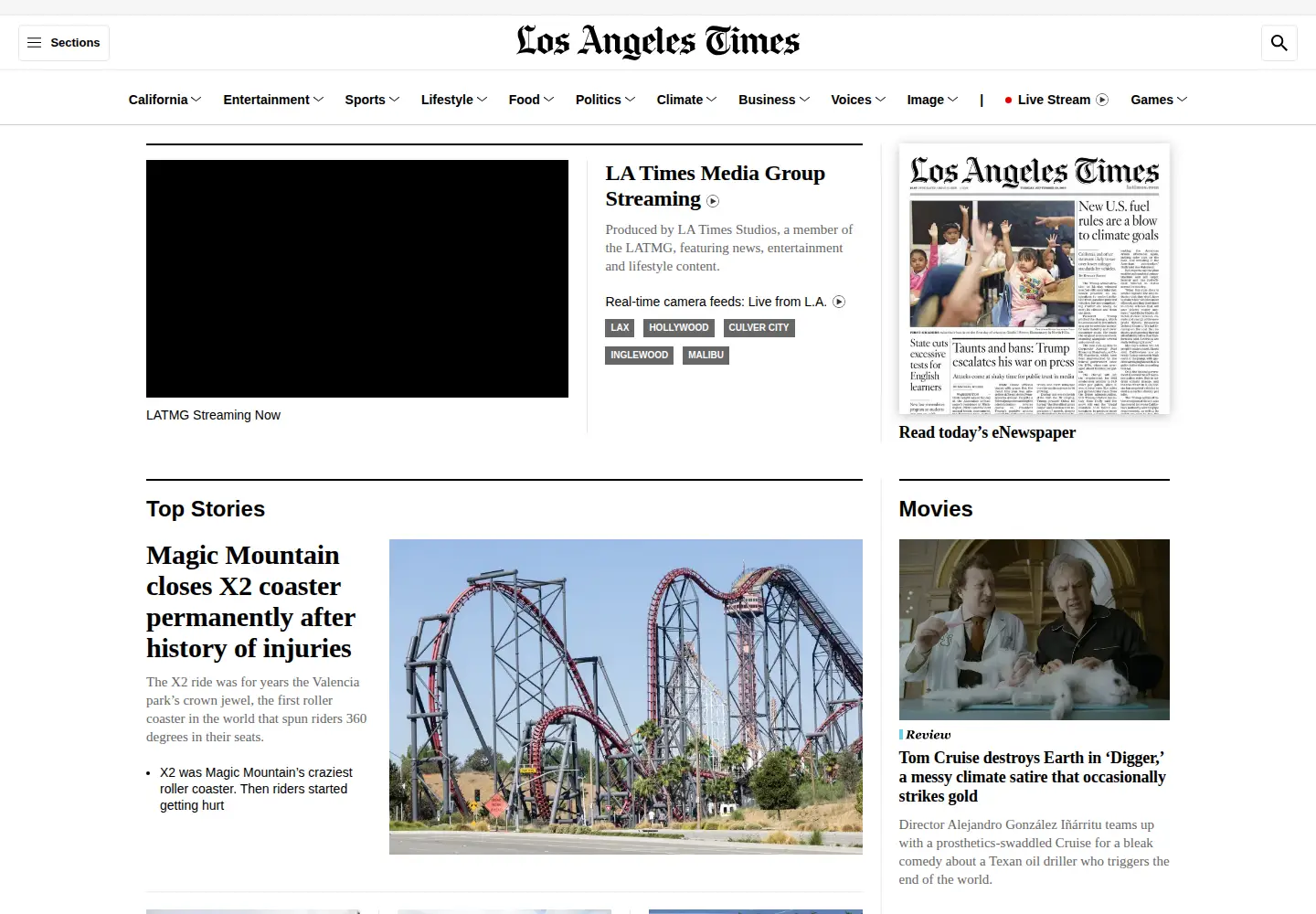This screenshot has height=914, width=1316.
Task: Open Read today's eNewspaper link
Action: tap(987, 432)
